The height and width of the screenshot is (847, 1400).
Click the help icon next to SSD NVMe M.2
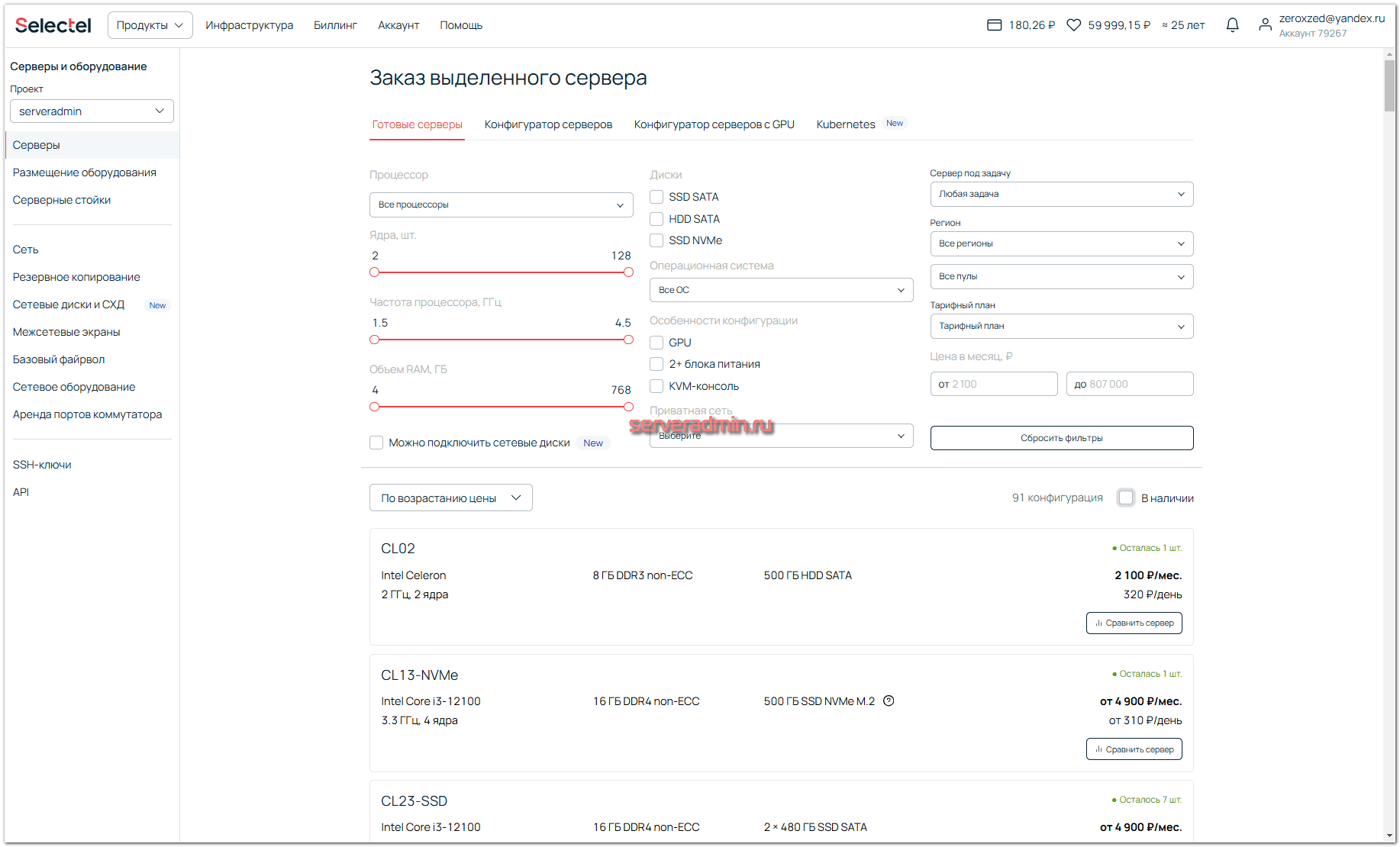889,700
